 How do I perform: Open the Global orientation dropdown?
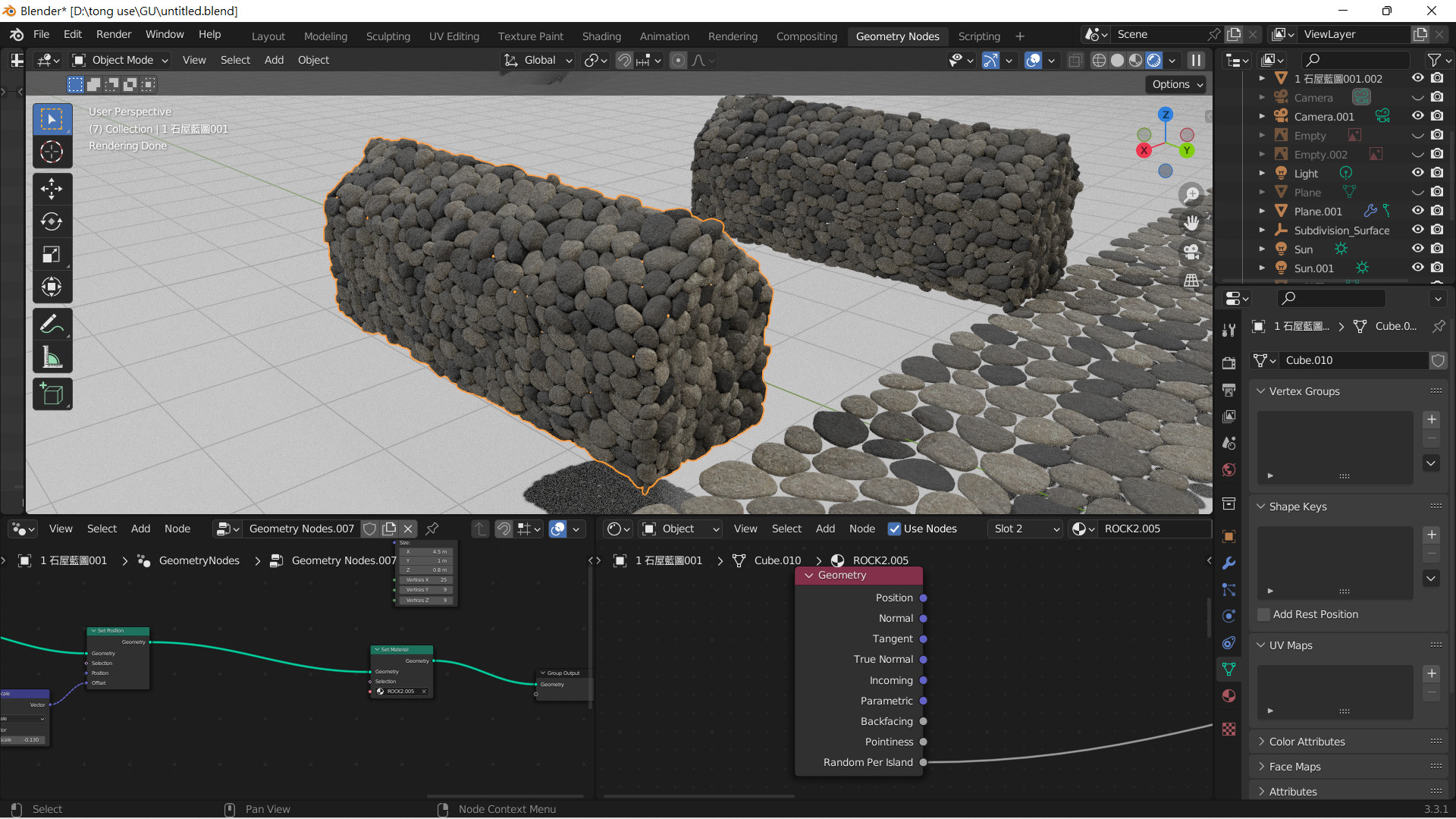click(x=538, y=60)
